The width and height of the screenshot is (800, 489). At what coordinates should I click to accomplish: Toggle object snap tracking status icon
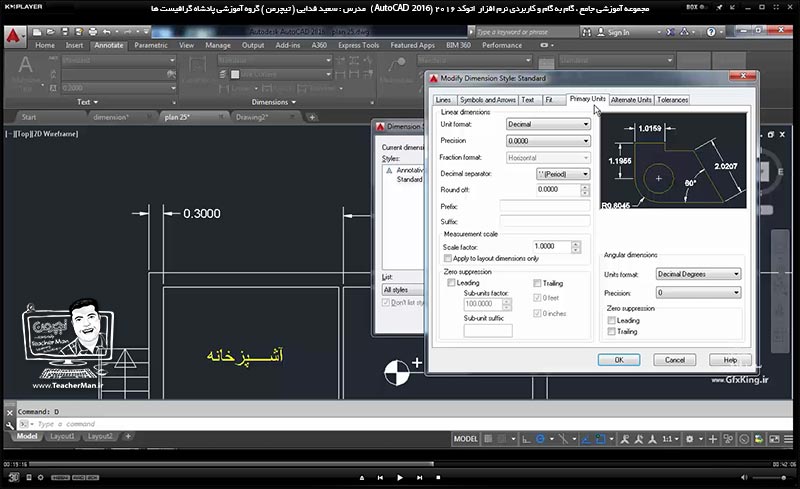pos(586,439)
